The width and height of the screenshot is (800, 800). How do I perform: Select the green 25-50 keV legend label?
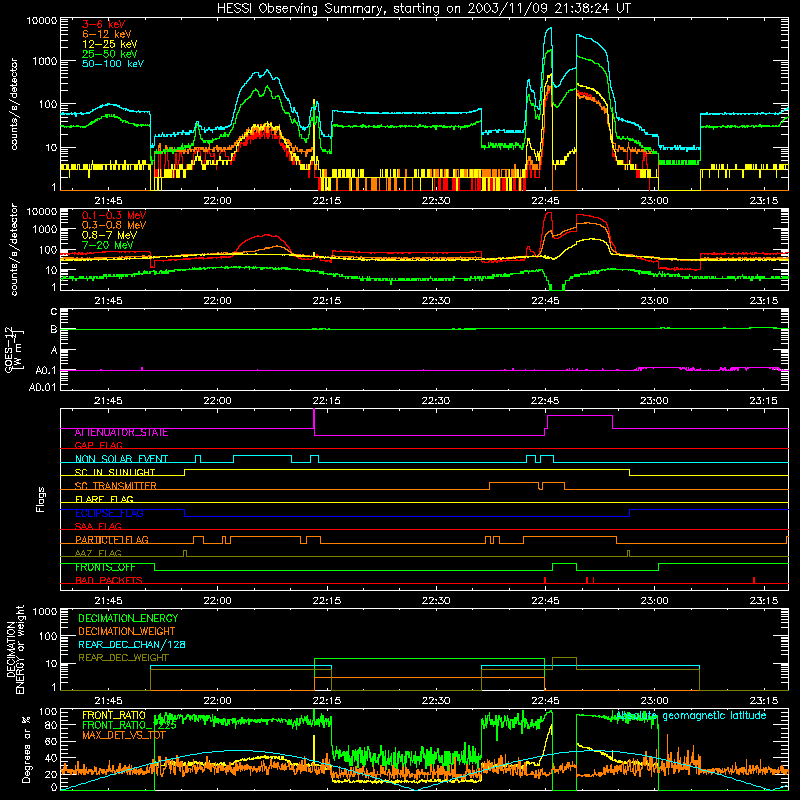[110, 54]
